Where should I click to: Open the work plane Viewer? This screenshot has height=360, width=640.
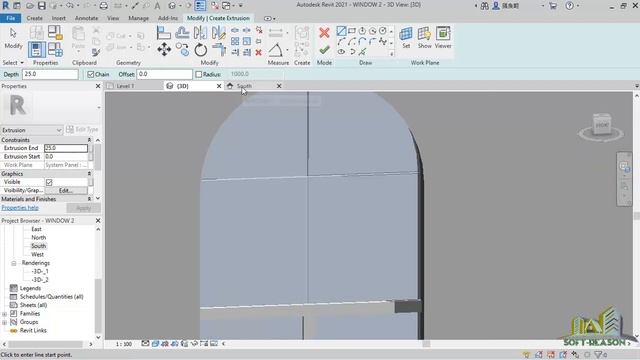pos(443,38)
